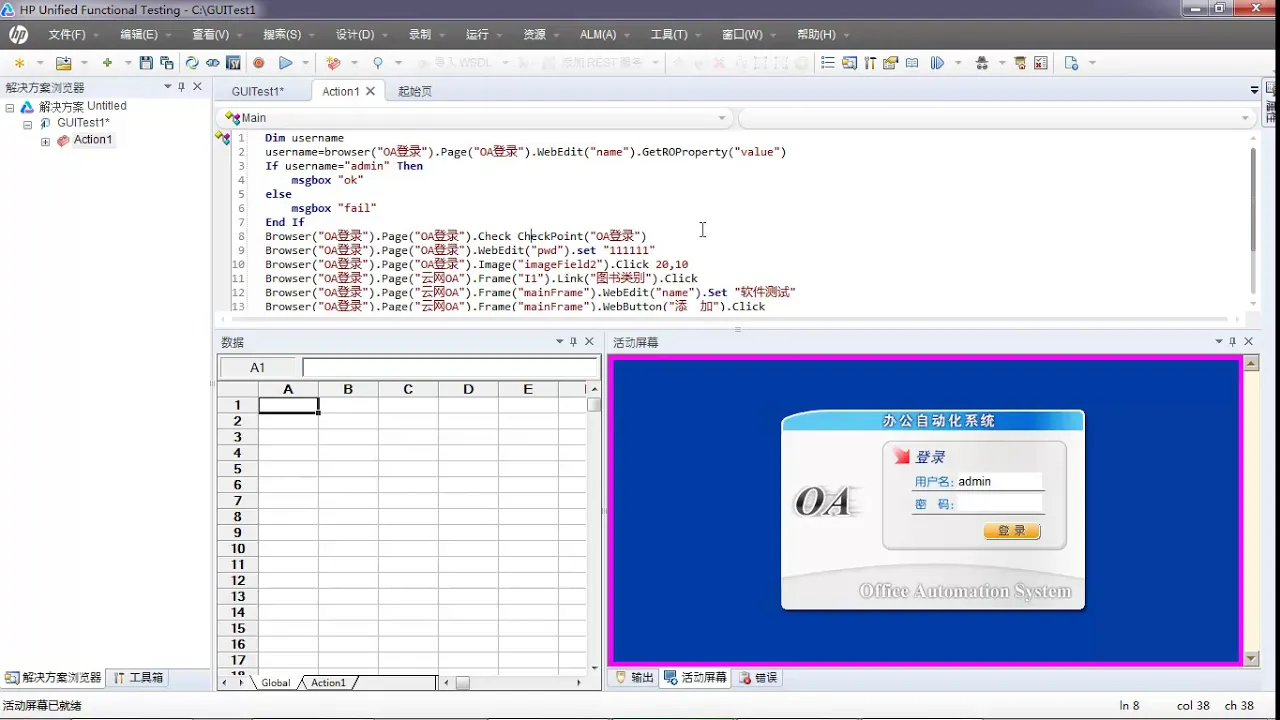Open the 查看(V) menu
Image resolution: width=1280 pixels, height=720 pixels.
[x=210, y=35]
